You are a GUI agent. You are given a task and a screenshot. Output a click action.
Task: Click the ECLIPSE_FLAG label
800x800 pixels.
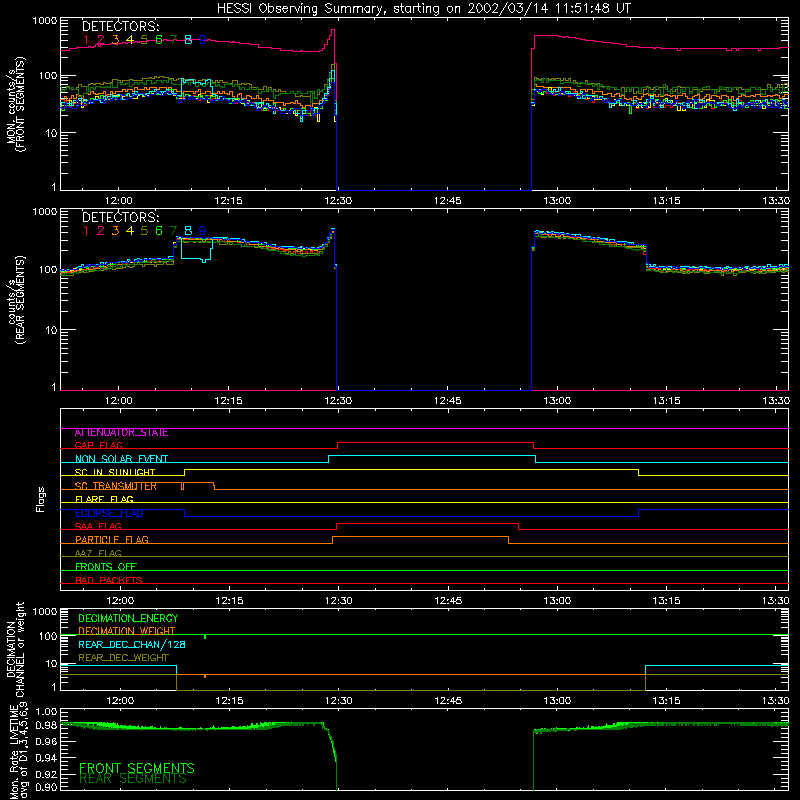(109, 513)
